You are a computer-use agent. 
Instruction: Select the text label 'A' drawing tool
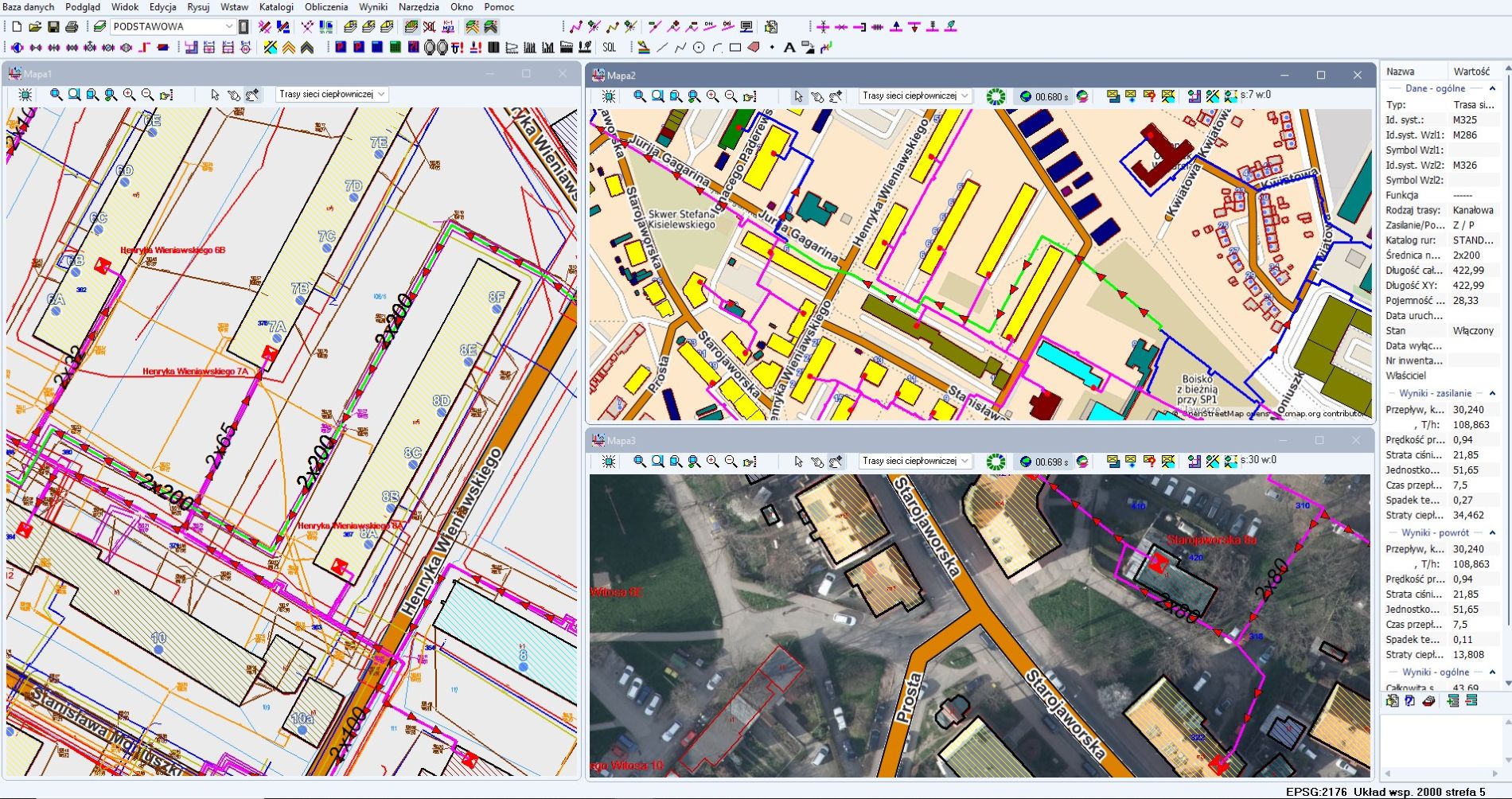[x=789, y=48]
